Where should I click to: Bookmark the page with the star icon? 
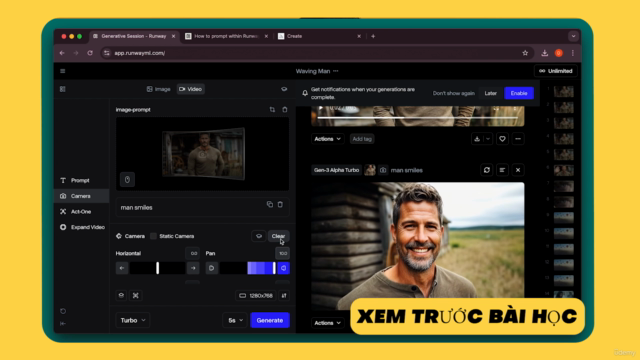pyautogui.click(x=525, y=53)
